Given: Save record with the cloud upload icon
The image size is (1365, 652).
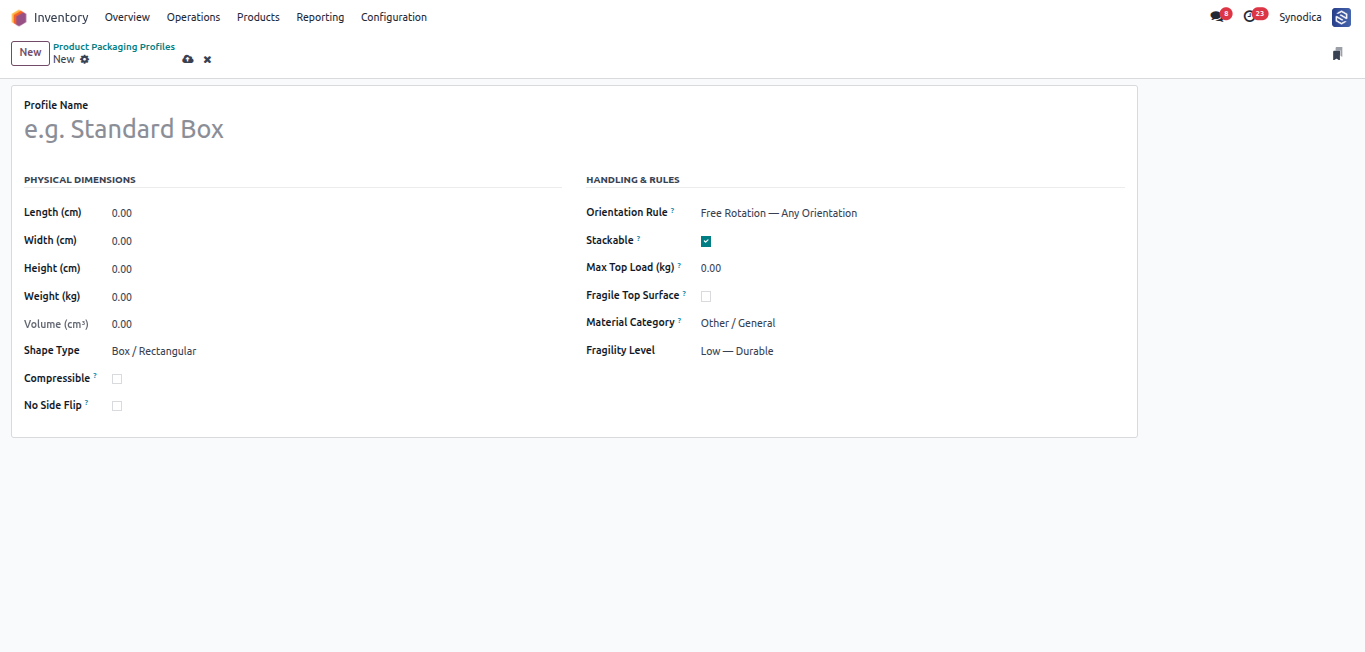Looking at the screenshot, I should coord(188,60).
